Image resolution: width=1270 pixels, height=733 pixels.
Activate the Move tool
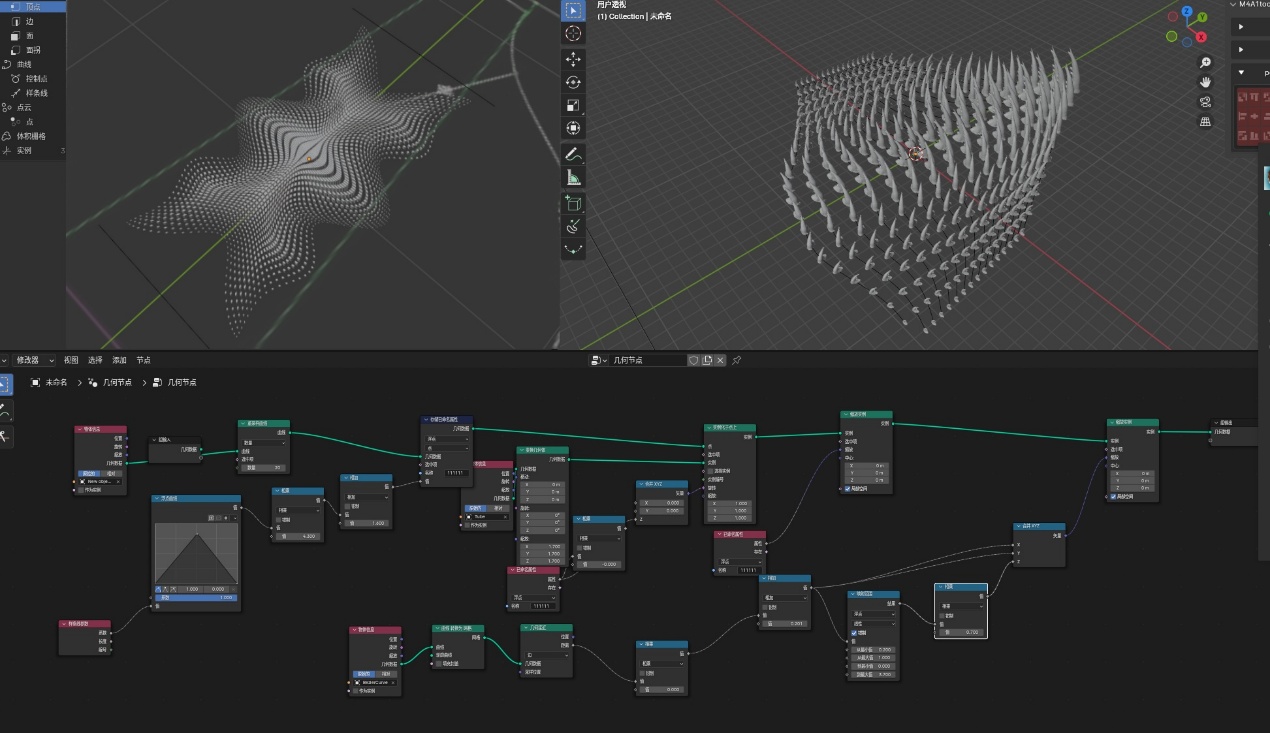(x=573, y=59)
